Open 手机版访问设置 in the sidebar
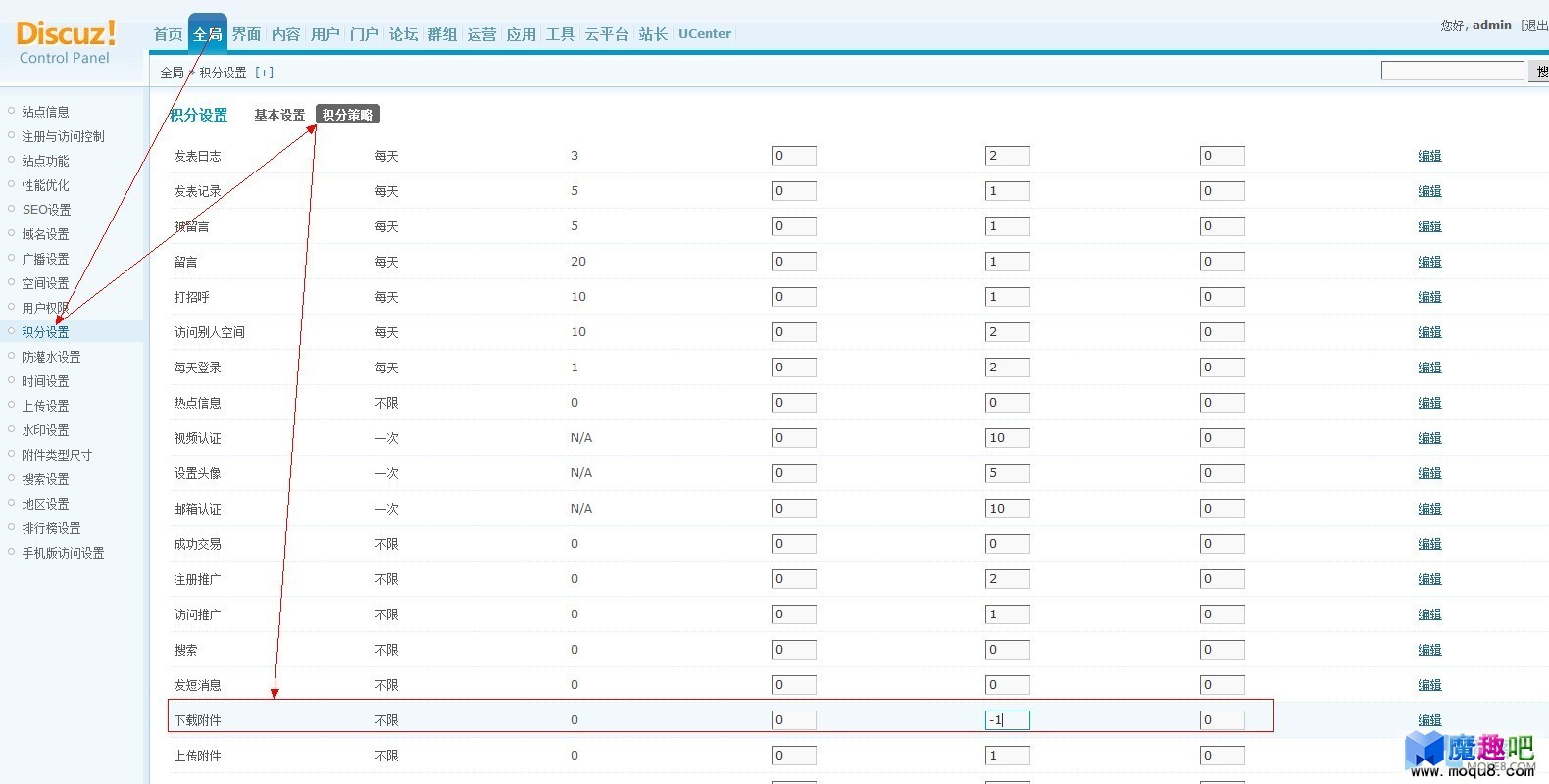Viewport: 1549px width, 784px height. click(63, 553)
